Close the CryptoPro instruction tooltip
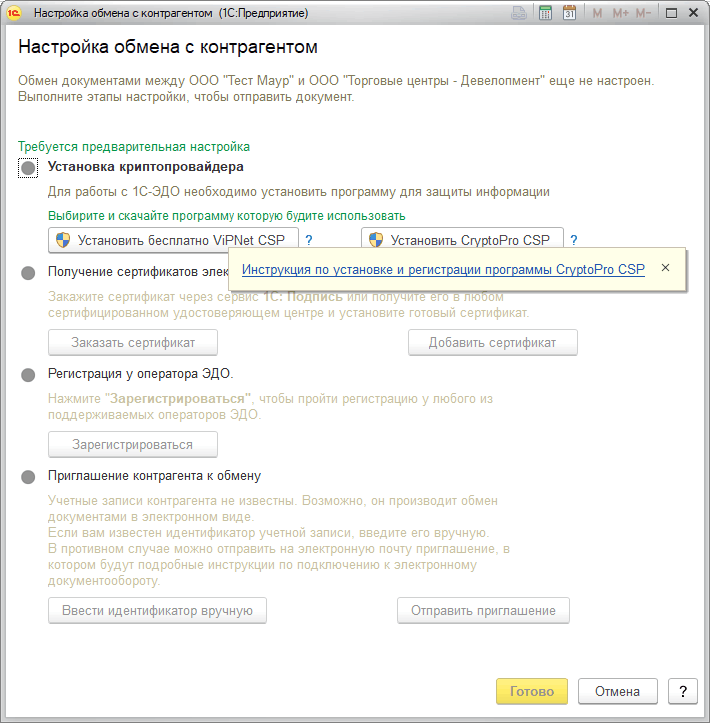Image resolution: width=710 pixels, height=723 pixels. [665, 267]
